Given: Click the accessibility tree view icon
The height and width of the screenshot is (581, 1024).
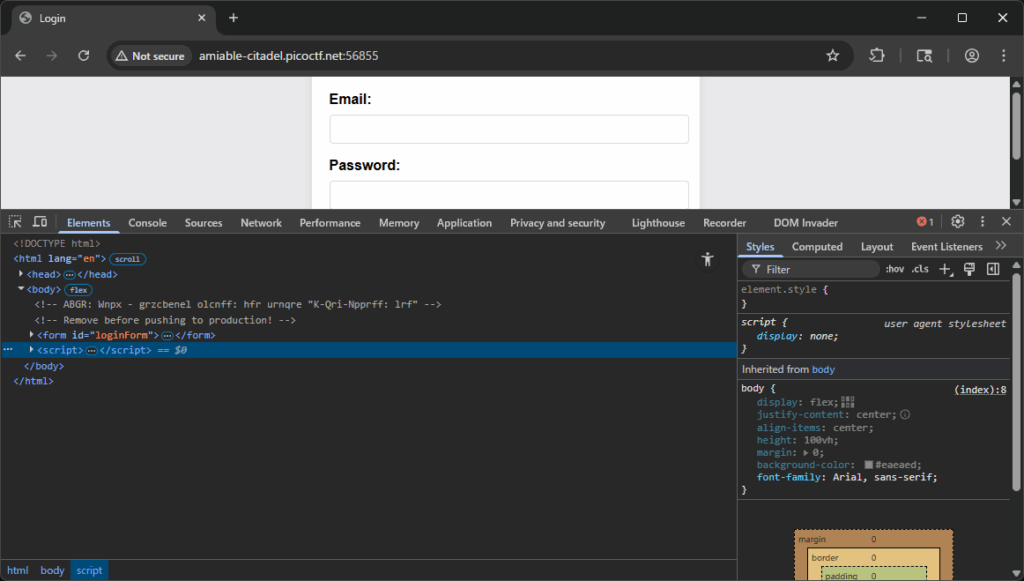Looking at the screenshot, I should point(708,259).
